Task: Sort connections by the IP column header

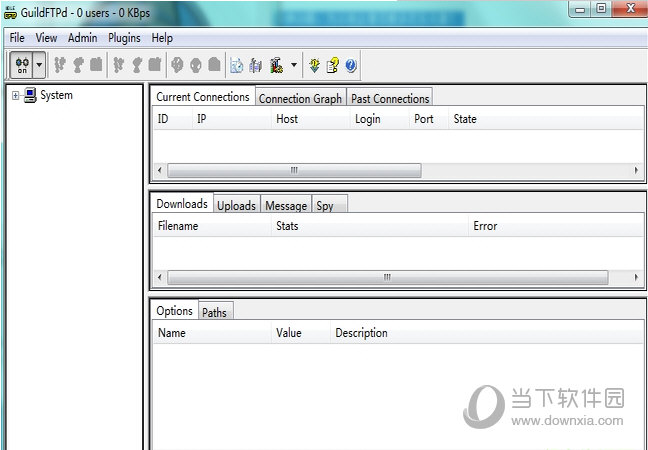Action: [231, 119]
